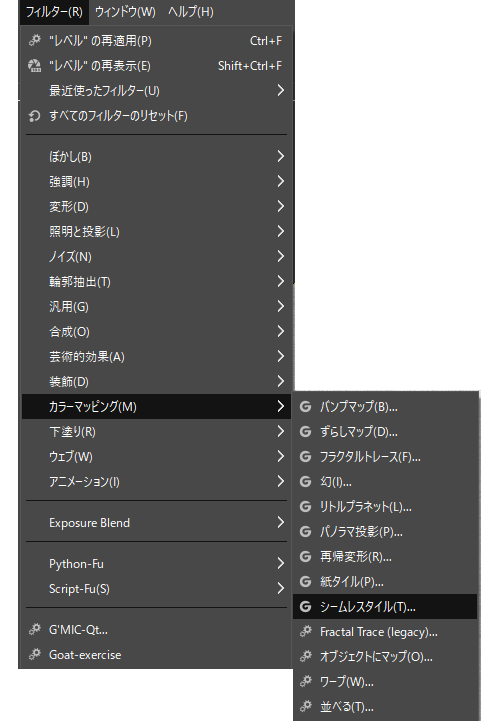Click the reshow "レベル" filter icon
Image resolution: width=500 pixels, height=721 pixels.
coord(34,66)
